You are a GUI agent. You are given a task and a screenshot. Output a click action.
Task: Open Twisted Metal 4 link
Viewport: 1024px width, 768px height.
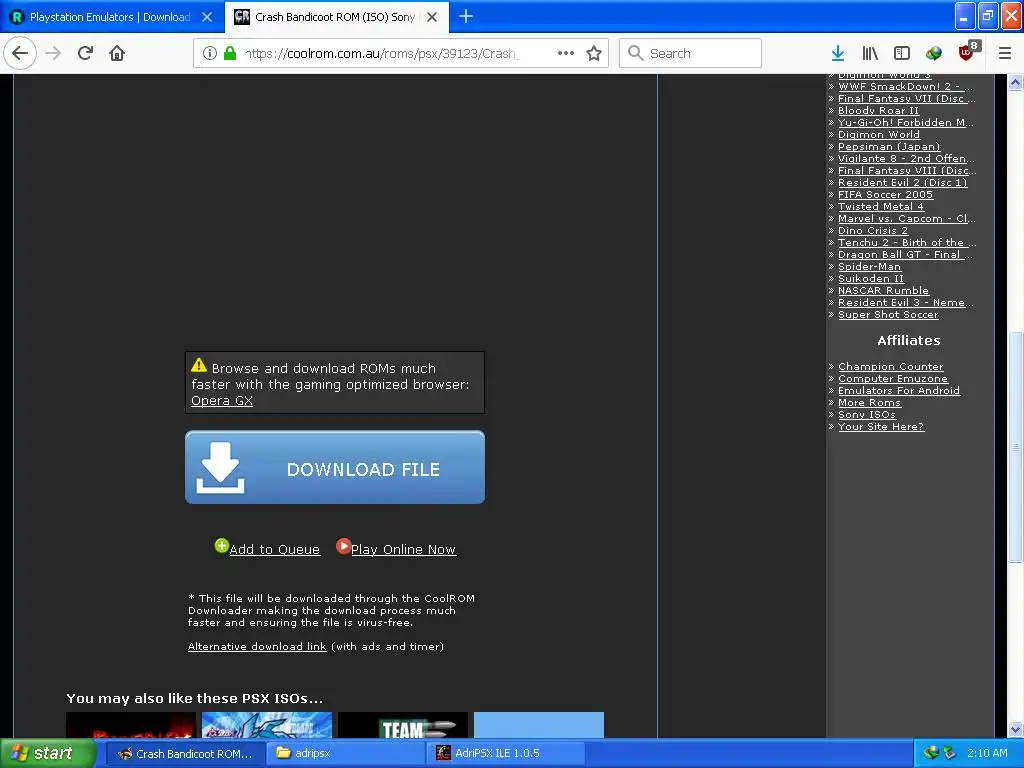tap(881, 206)
